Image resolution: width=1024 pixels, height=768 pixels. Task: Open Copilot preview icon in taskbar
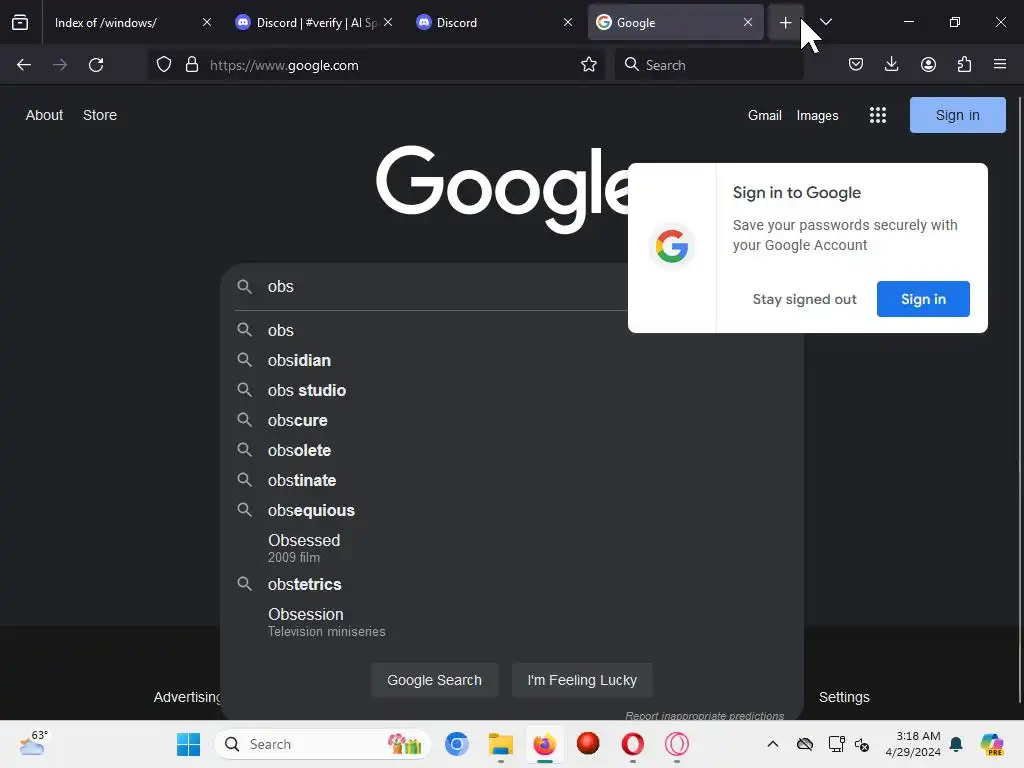pos(992,744)
